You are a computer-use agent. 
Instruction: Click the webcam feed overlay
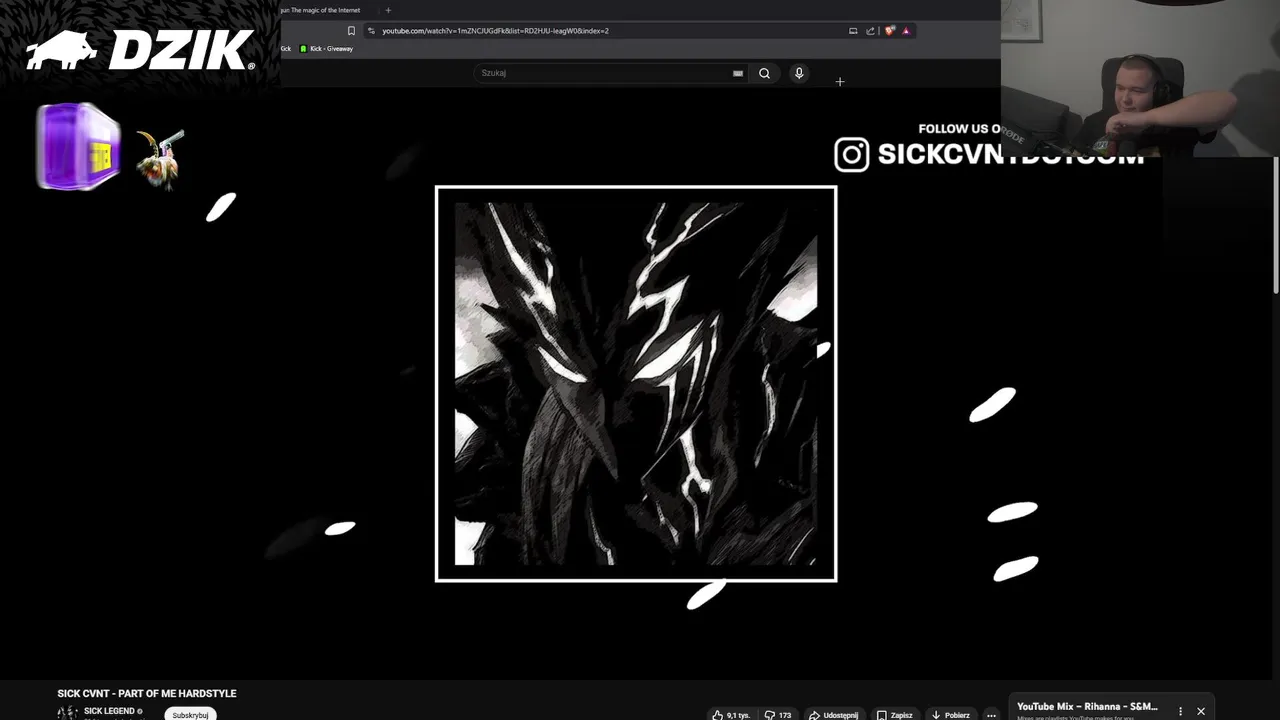pyautogui.click(x=1140, y=78)
